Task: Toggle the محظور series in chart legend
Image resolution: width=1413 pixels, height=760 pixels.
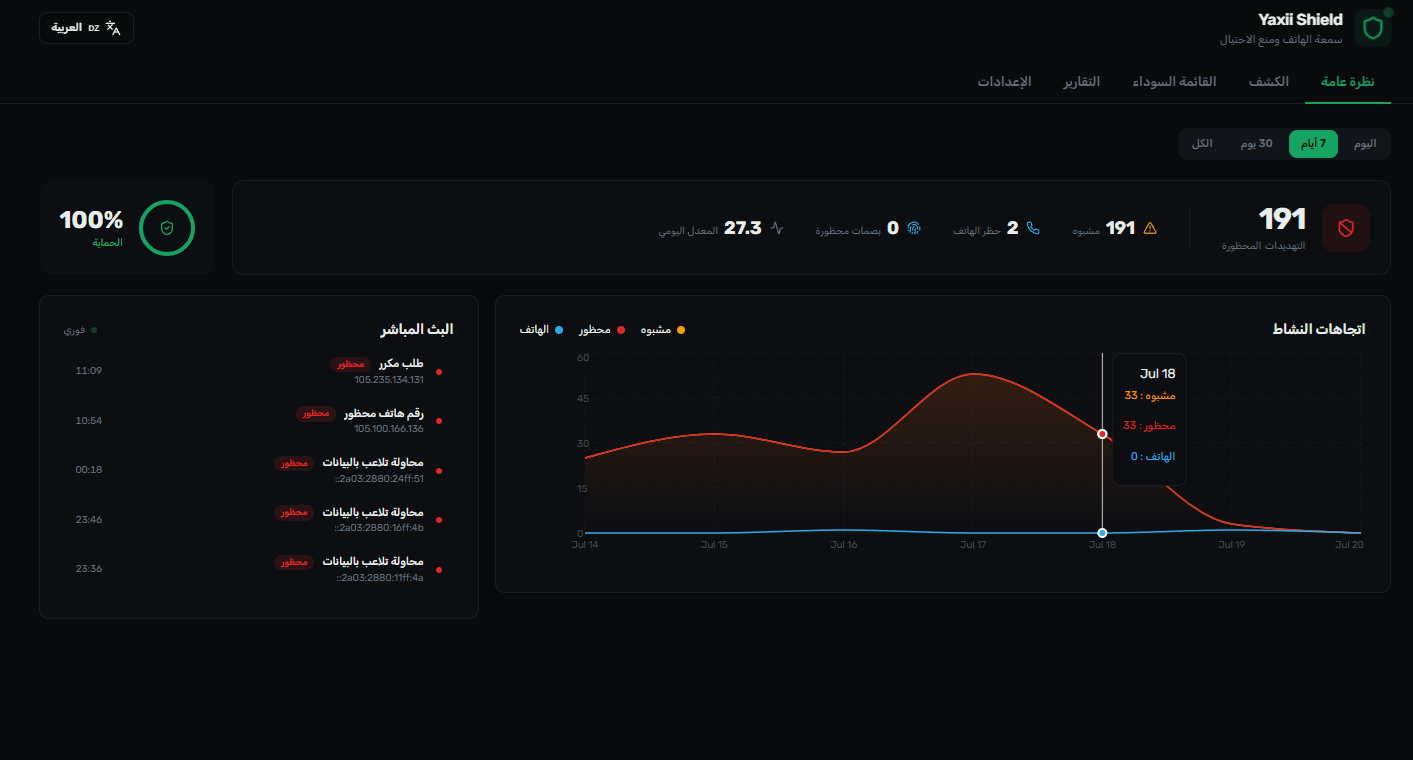Action: [602, 329]
